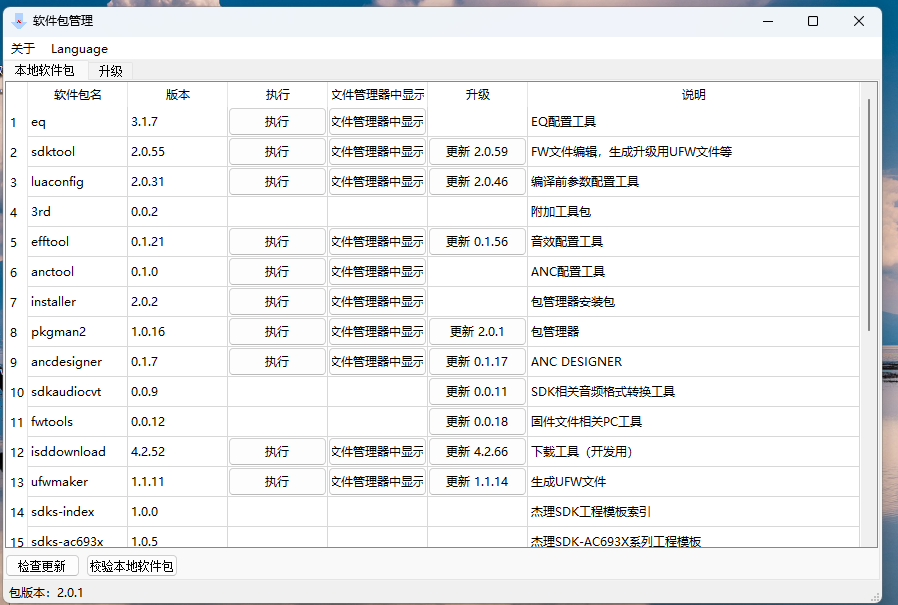Viewport: 898px width, 605px height.
Task: Update sdktool to version 2.0.59
Action: pos(477,152)
